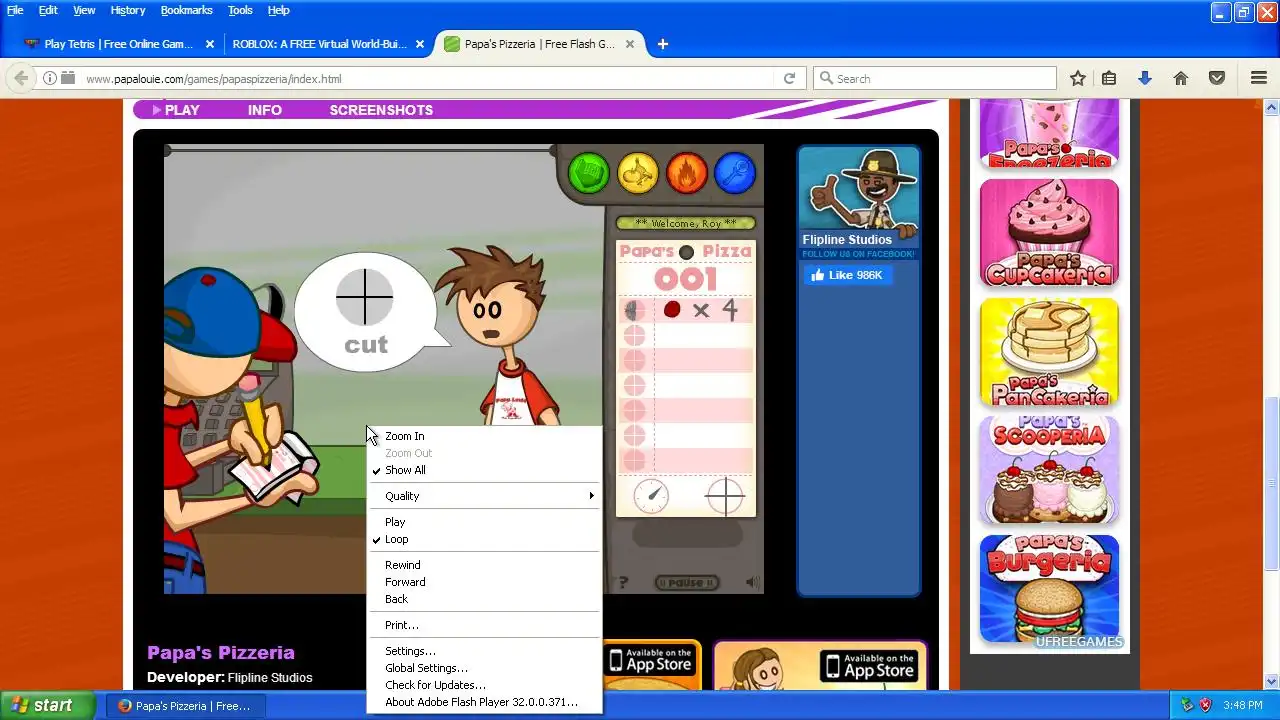The width and height of the screenshot is (1280, 720).
Task: Select Rewind in the context menu
Action: pos(485,565)
